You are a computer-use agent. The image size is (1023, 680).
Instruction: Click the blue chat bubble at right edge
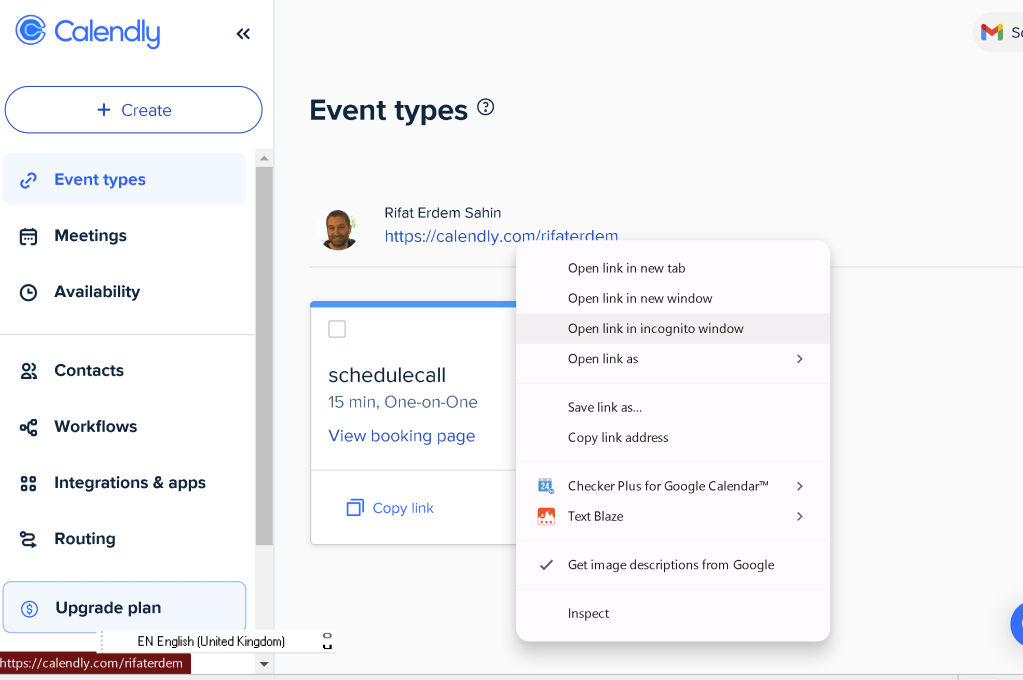1016,625
